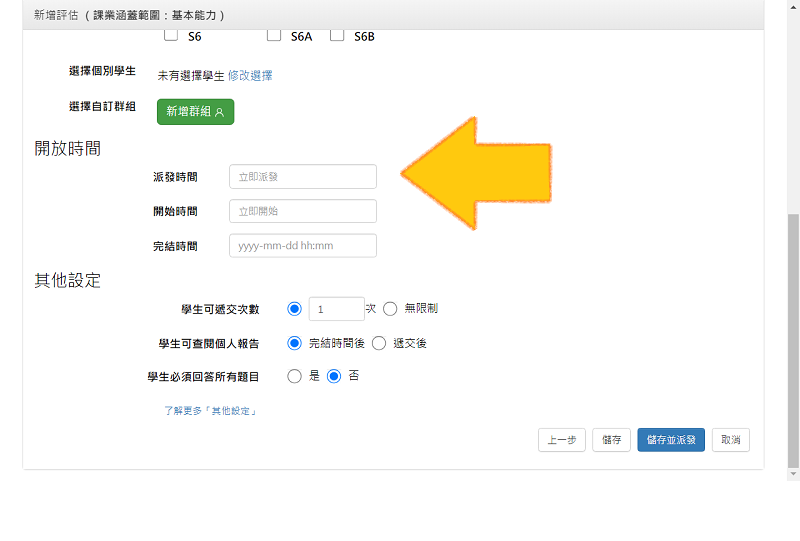The width and height of the screenshot is (800, 541).
Task: Tick the S6A class checkbox
Action: coord(274,36)
